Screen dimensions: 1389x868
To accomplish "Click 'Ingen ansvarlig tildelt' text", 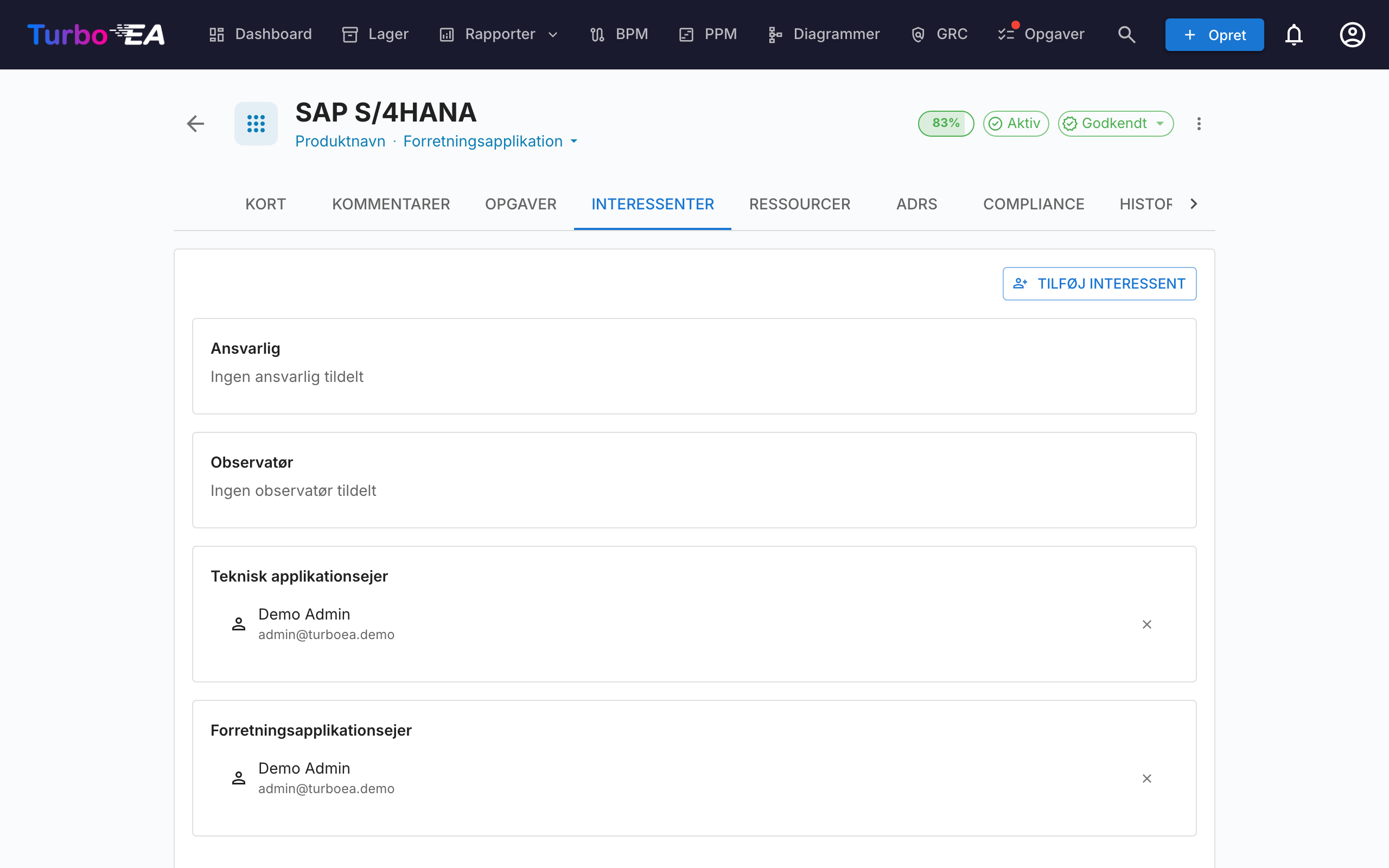I will 287,376.
